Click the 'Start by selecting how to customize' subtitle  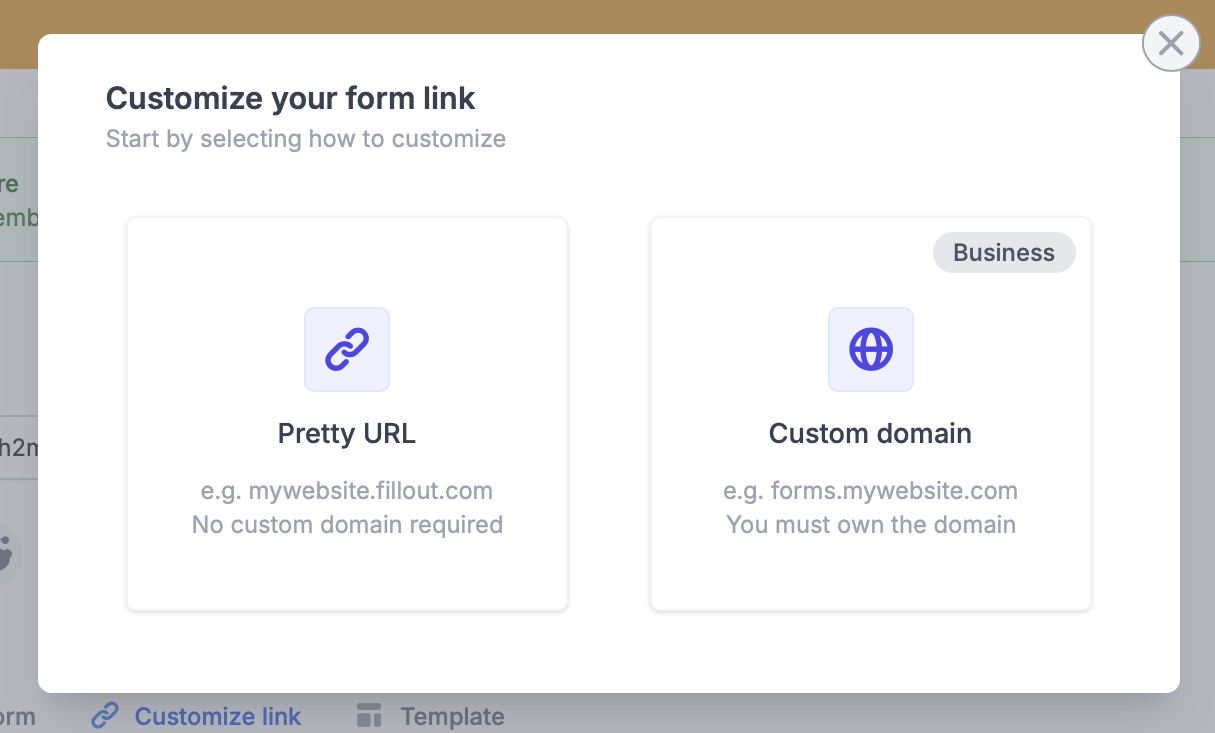[306, 138]
